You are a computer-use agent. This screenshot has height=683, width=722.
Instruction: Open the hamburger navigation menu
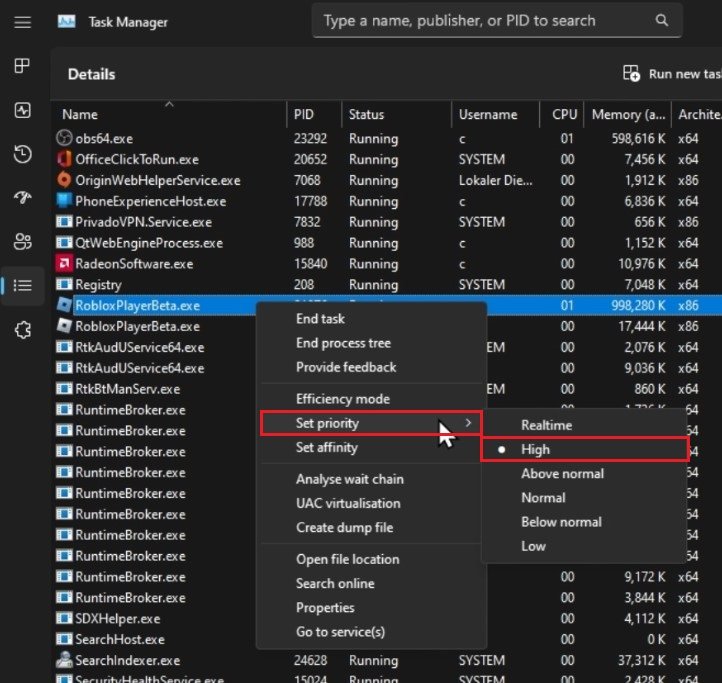coord(22,22)
